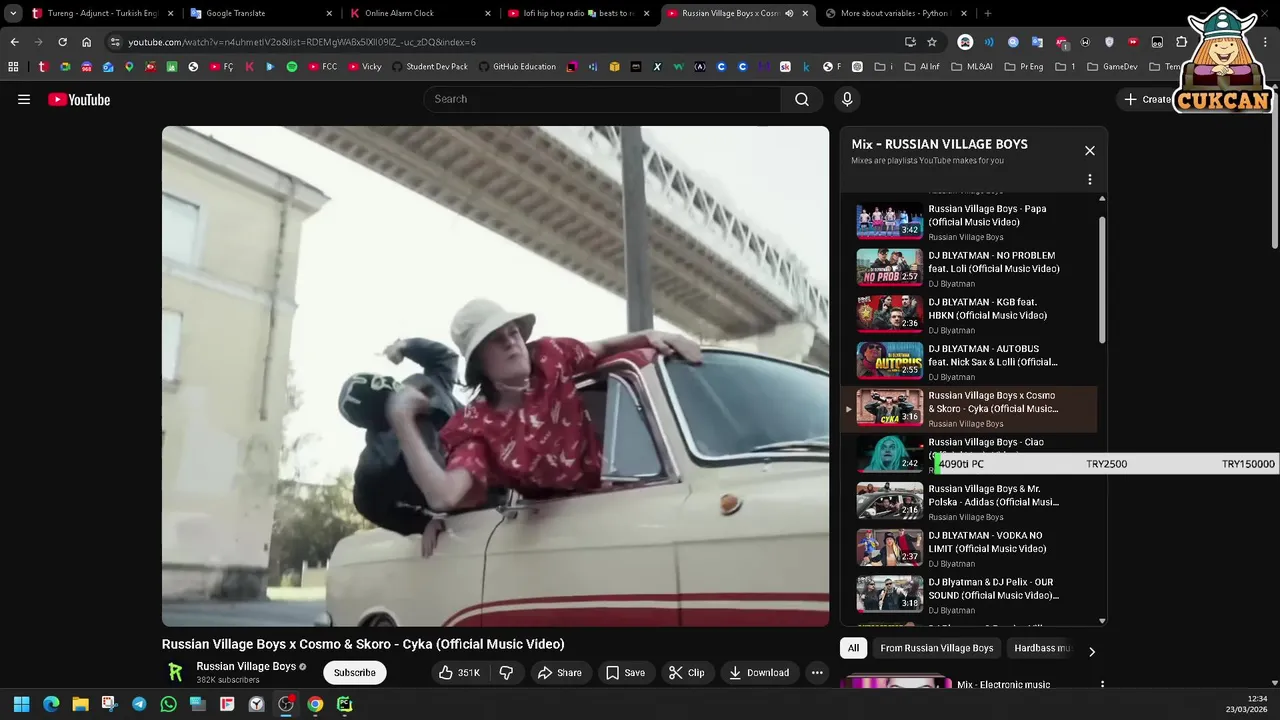
Task: Reload the current page
Action: click(62, 42)
